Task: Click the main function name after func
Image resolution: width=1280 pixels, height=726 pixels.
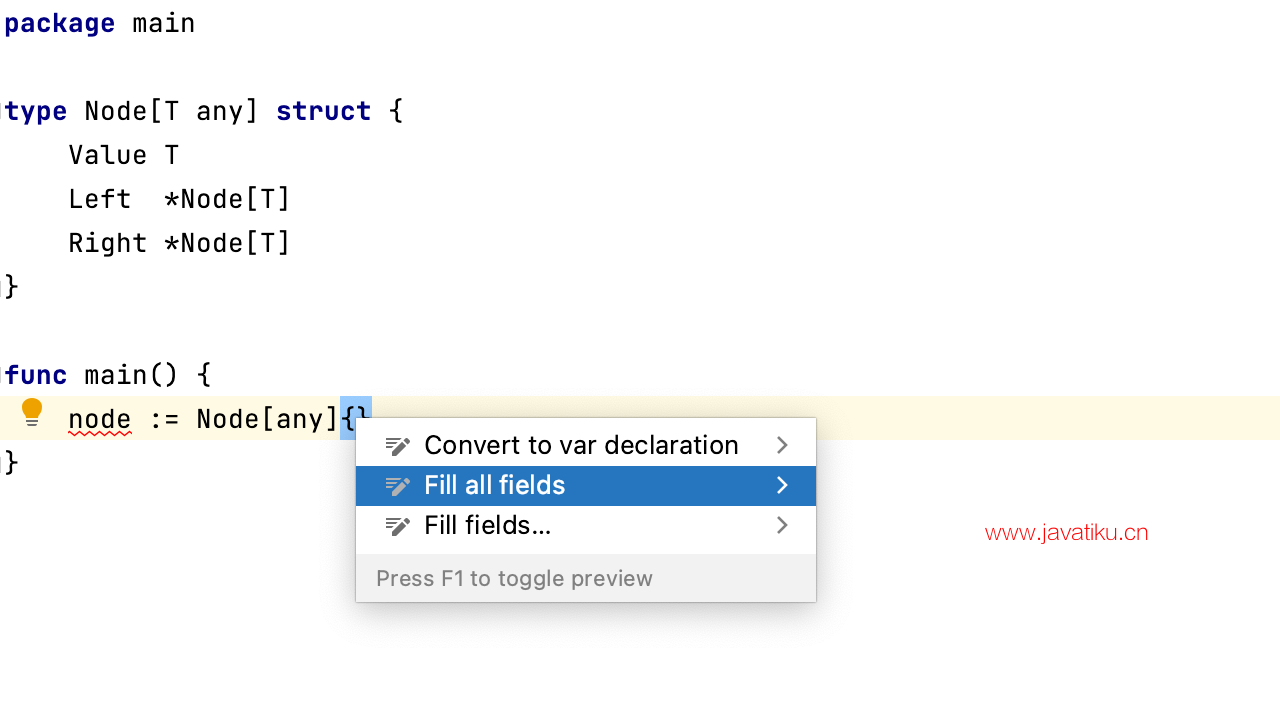Action: coord(116,375)
